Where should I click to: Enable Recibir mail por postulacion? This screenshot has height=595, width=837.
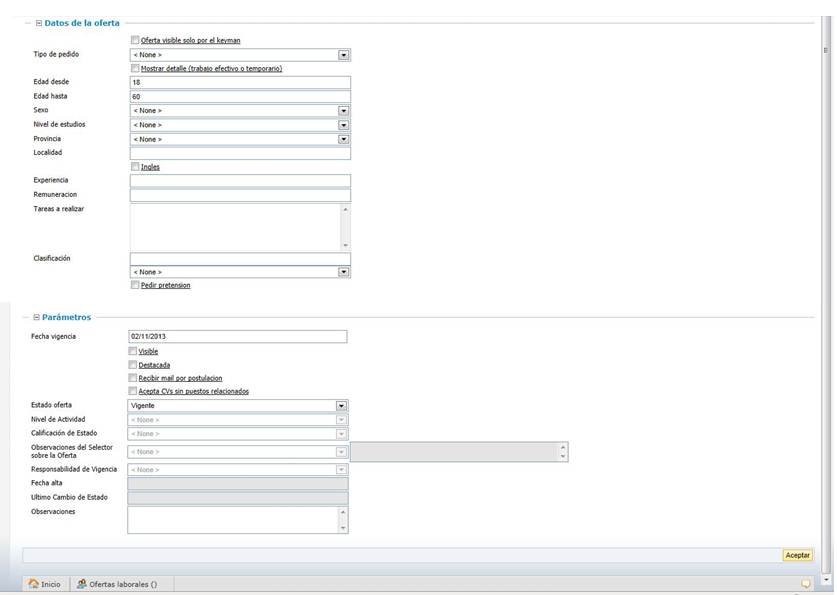click(x=133, y=378)
